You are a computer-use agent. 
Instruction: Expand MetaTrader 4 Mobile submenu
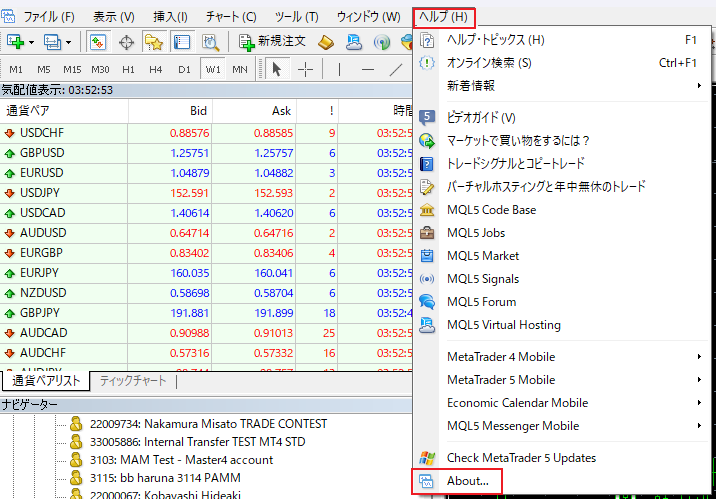[x=562, y=357]
